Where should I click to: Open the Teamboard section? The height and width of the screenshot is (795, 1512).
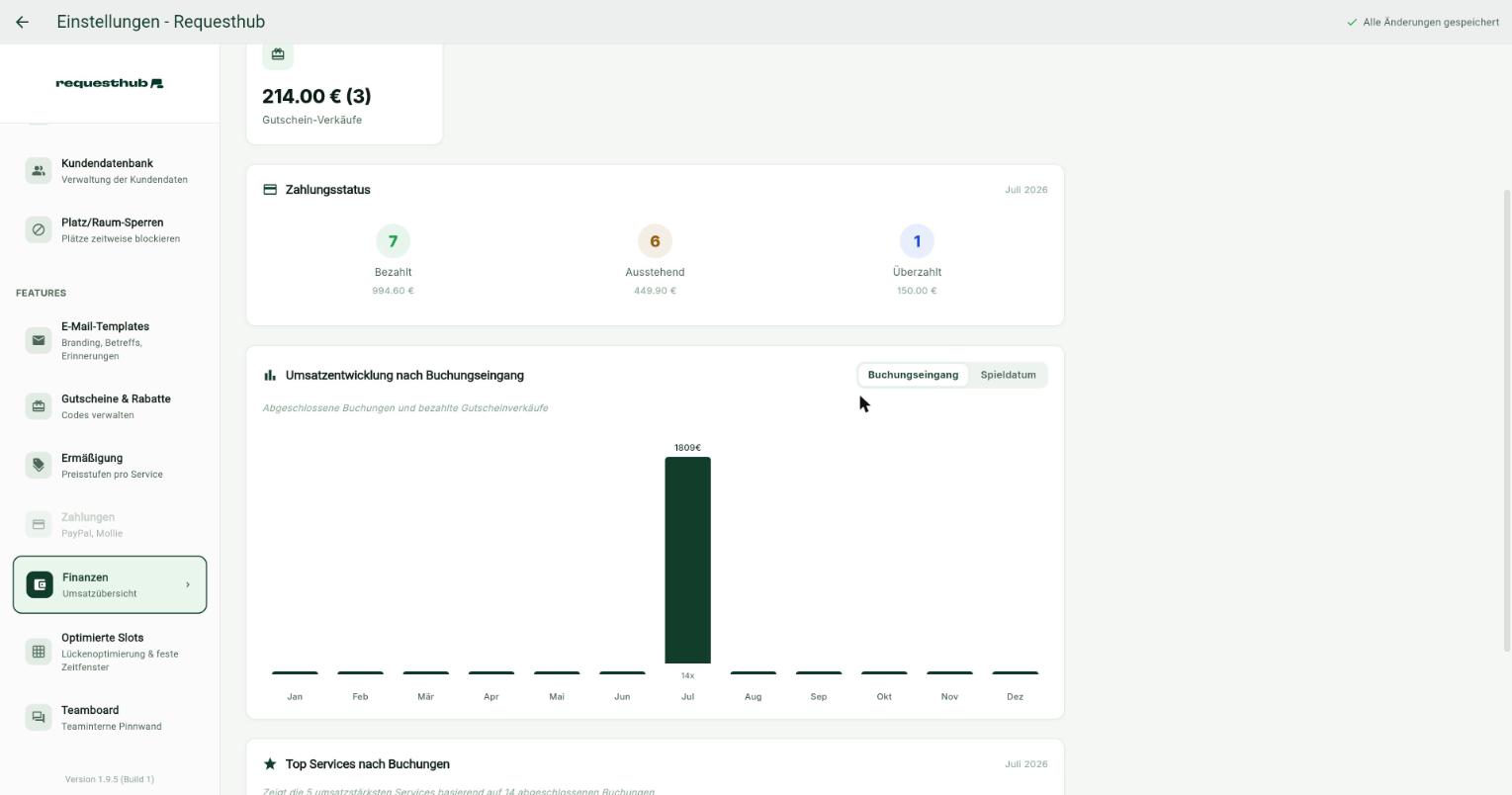(110, 717)
